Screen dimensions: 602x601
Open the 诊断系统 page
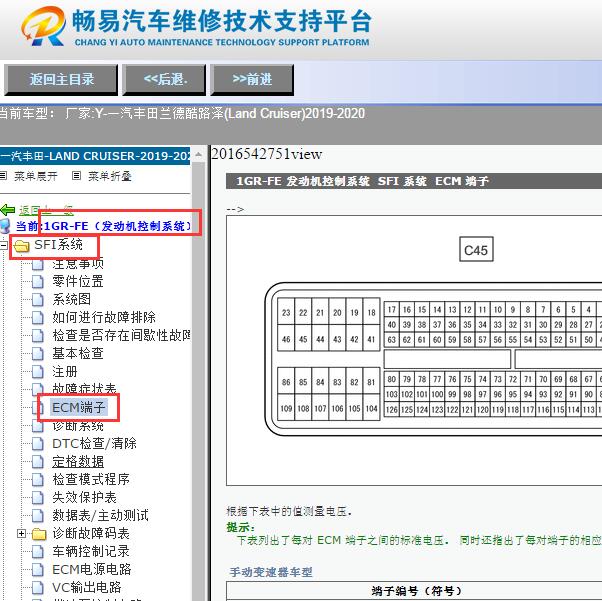click(78, 426)
